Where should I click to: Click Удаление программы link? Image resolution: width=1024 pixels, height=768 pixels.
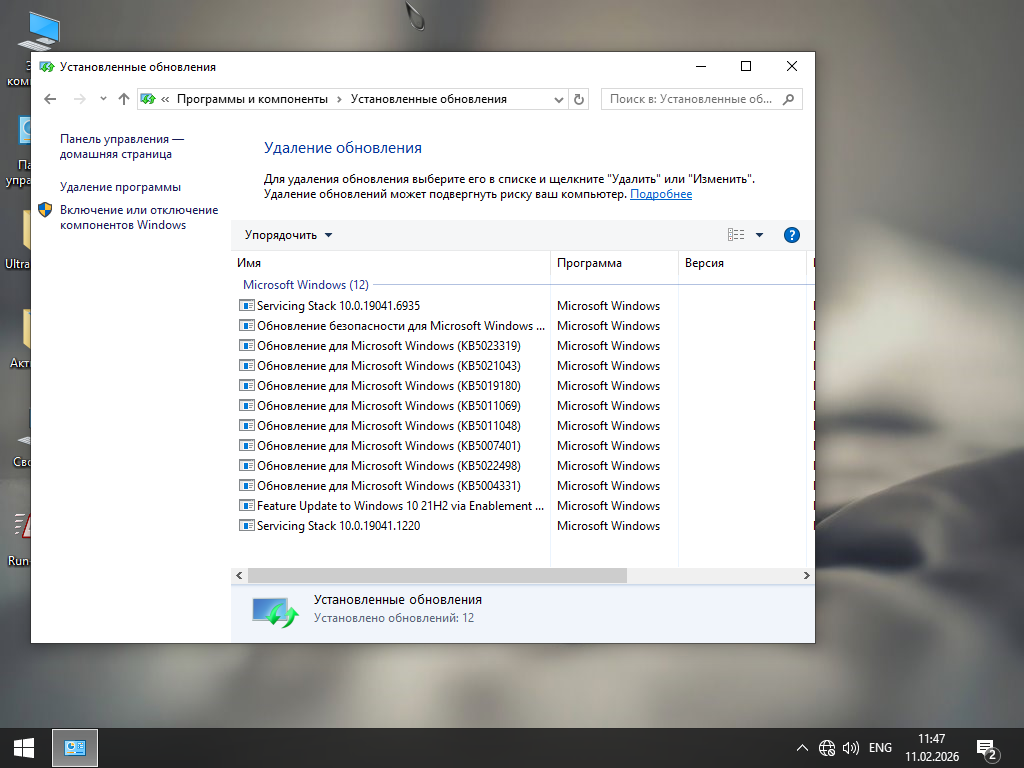tap(120, 187)
